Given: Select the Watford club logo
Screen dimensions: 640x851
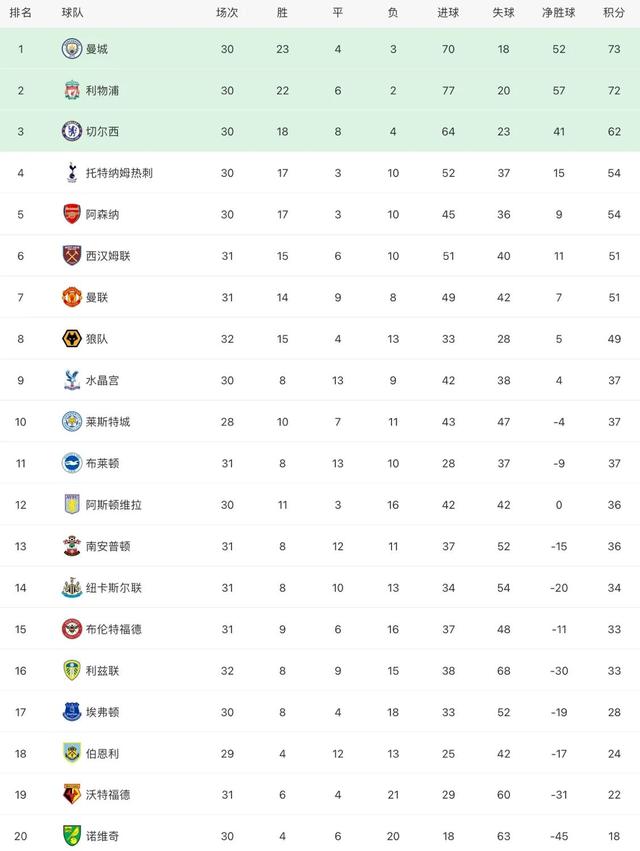Looking at the screenshot, I should tap(72, 795).
